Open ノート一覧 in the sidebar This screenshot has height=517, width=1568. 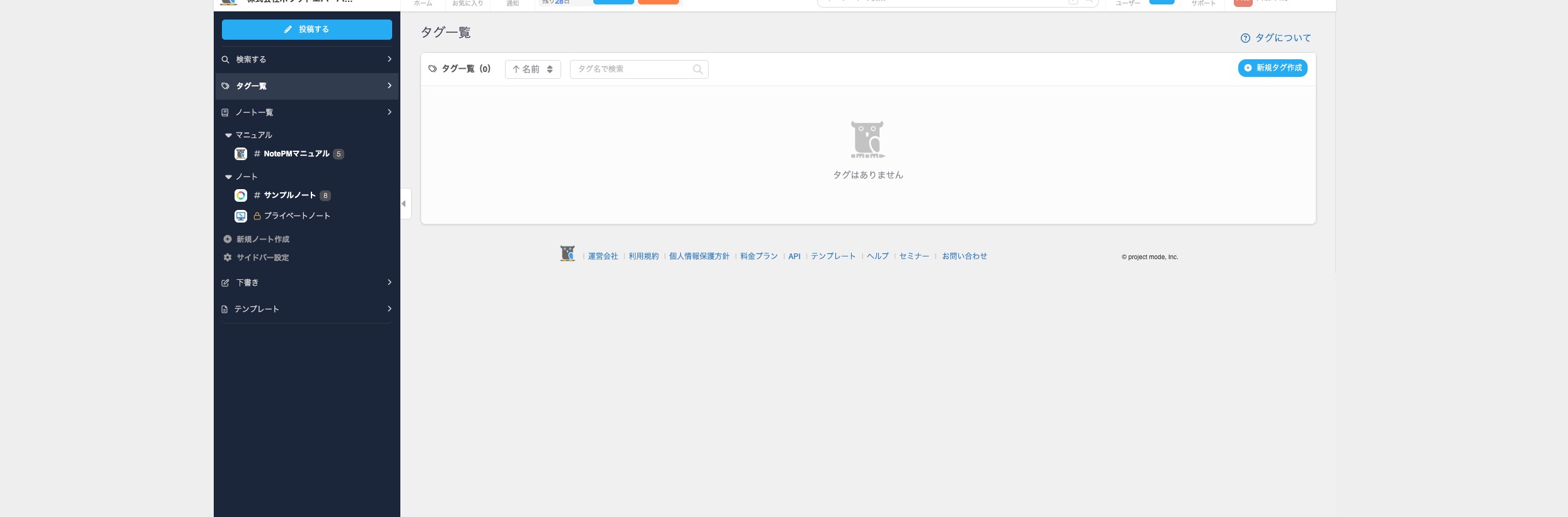306,112
